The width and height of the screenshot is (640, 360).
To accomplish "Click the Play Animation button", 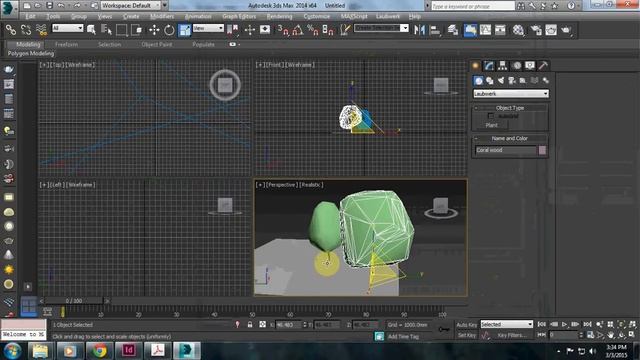I will pos(564,324).
